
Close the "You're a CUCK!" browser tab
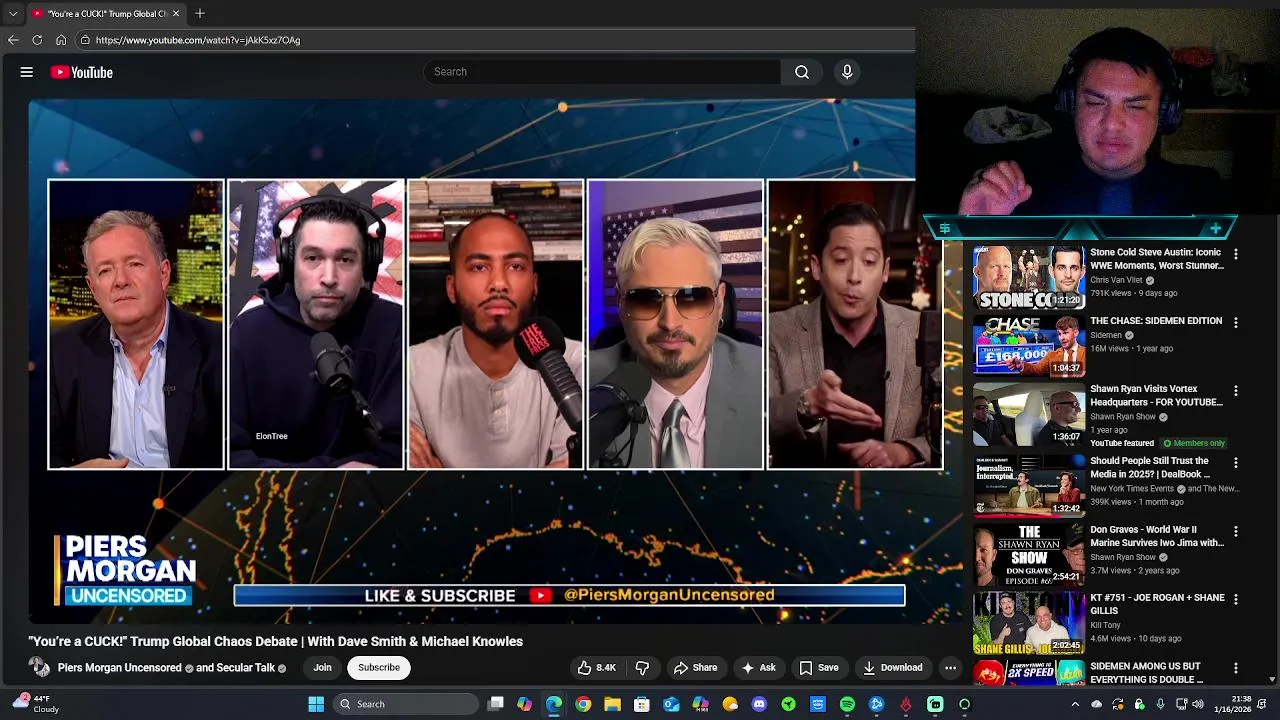176,13
